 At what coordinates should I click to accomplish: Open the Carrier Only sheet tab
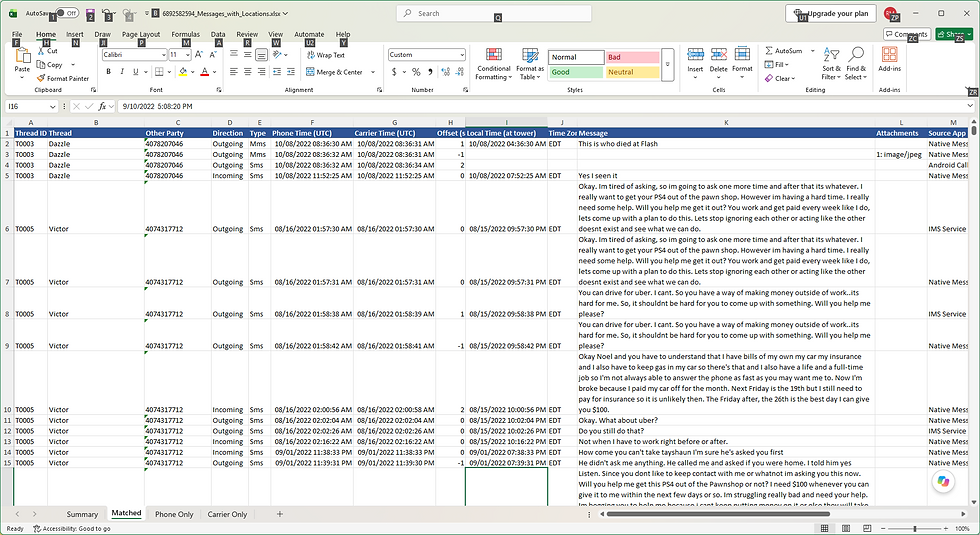(x=228, y=514)
